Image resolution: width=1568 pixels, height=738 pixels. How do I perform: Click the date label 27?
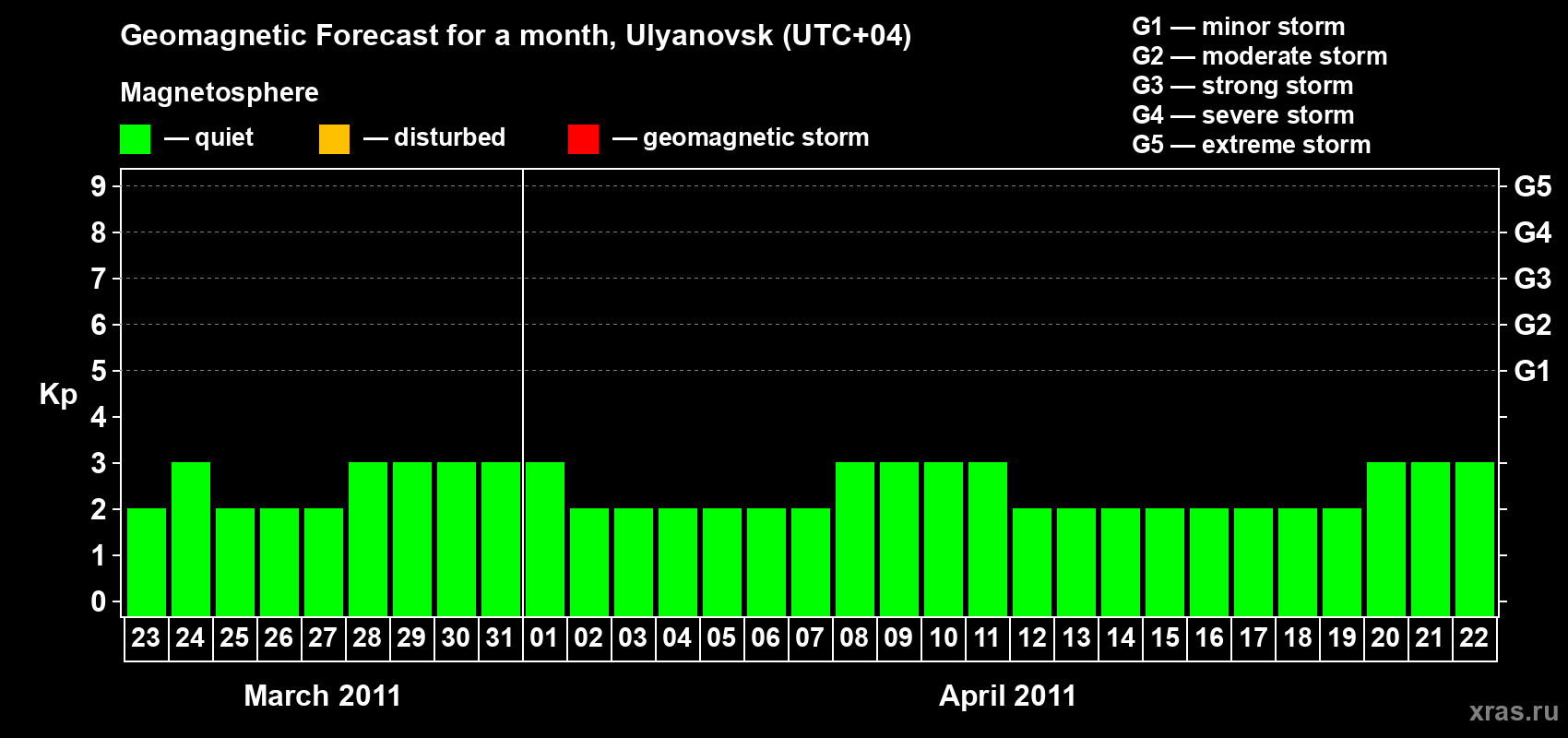point(323,637)
